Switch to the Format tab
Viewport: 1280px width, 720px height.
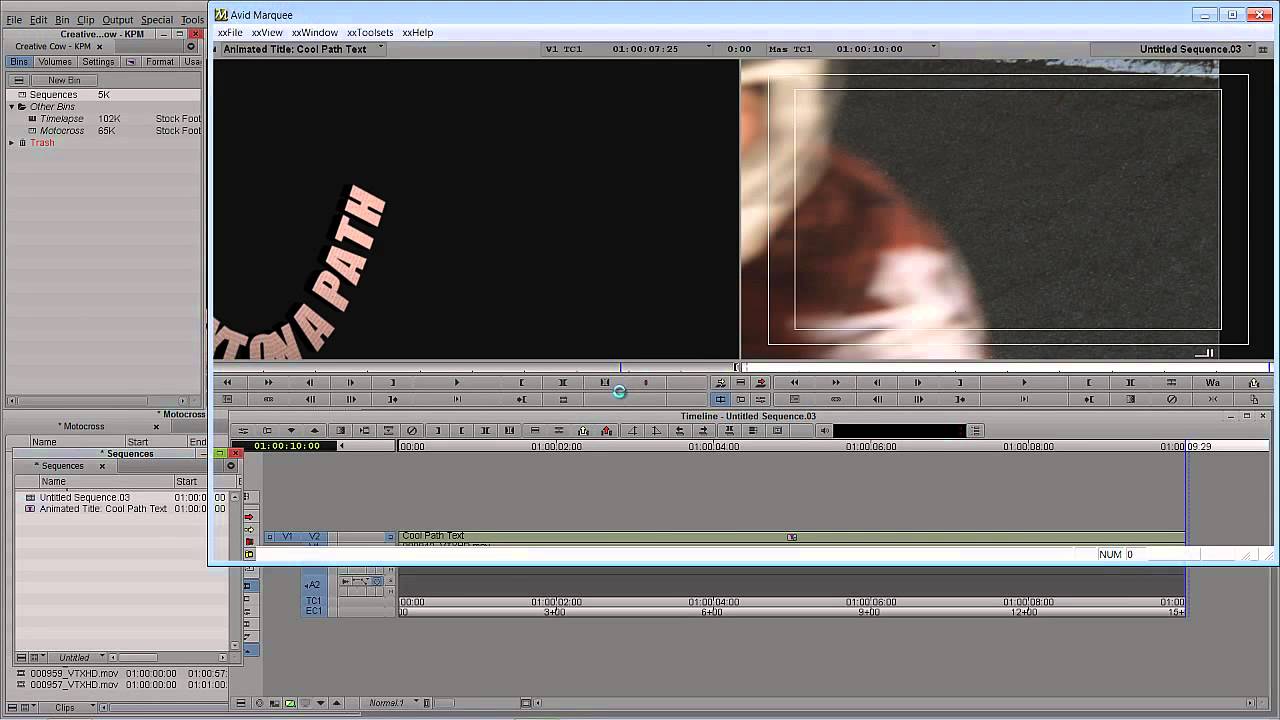click(x=160, y=62)
